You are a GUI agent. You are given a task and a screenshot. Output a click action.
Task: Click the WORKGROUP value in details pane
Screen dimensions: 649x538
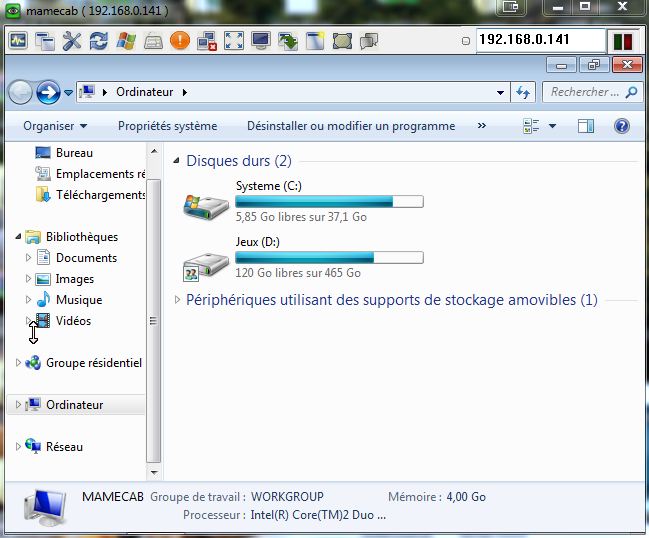click(x=287, y=497)
